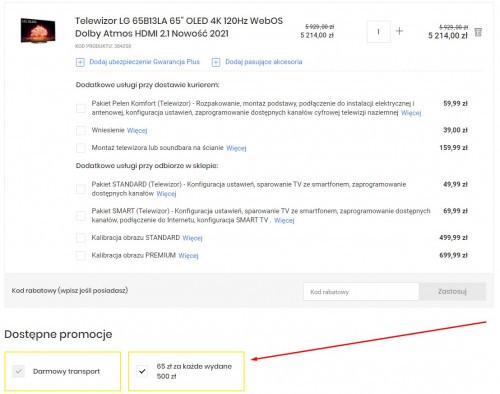Open Dodaj pasujące akcesoria link
The image size is (500, 394).
(264, 62)
